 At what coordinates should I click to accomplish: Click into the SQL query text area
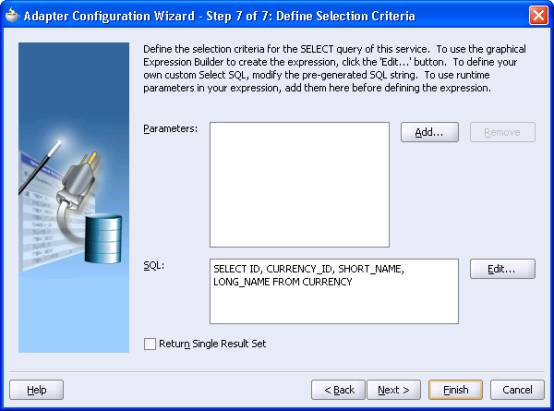point(334,291)
